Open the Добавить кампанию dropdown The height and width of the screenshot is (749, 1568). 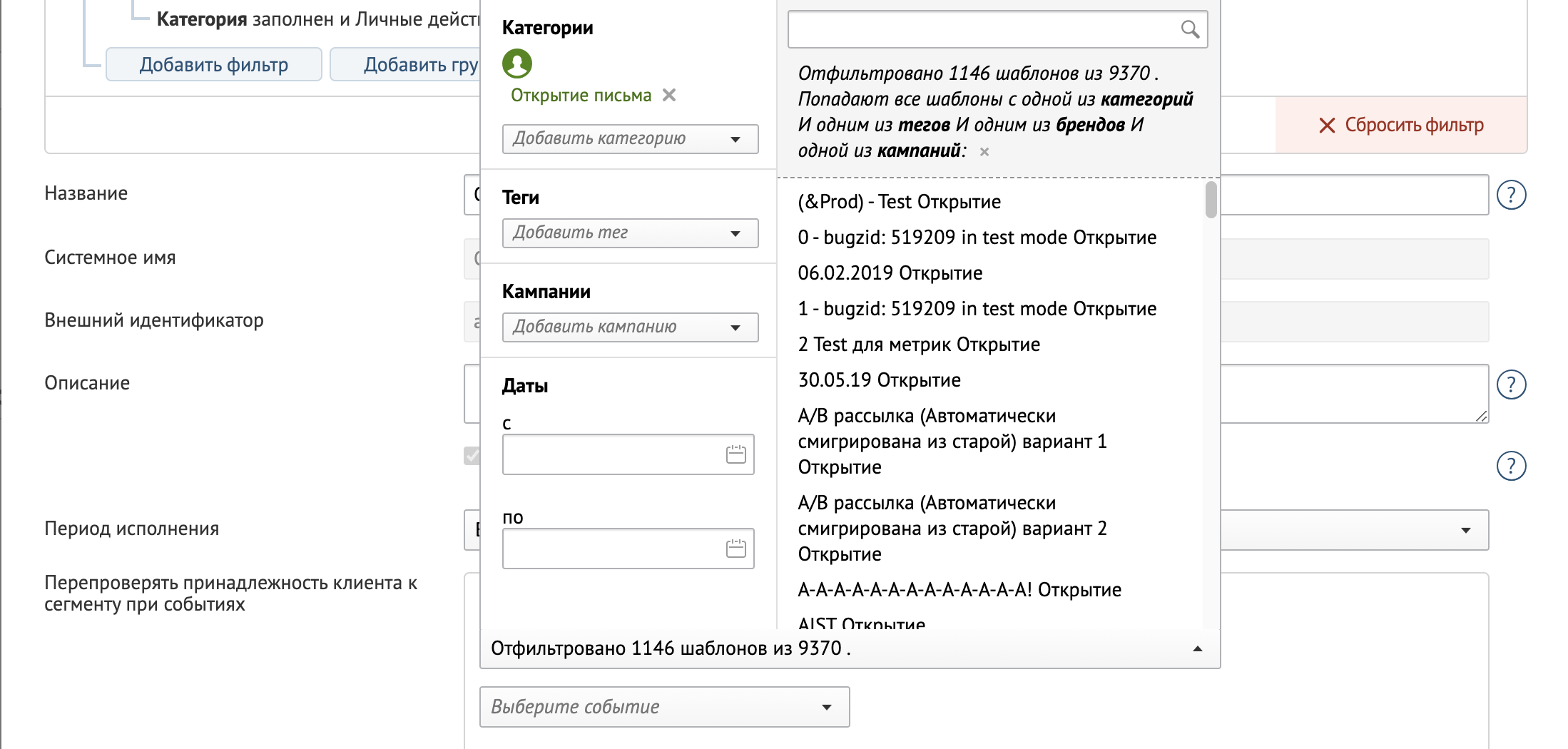[x=630, y=327]
